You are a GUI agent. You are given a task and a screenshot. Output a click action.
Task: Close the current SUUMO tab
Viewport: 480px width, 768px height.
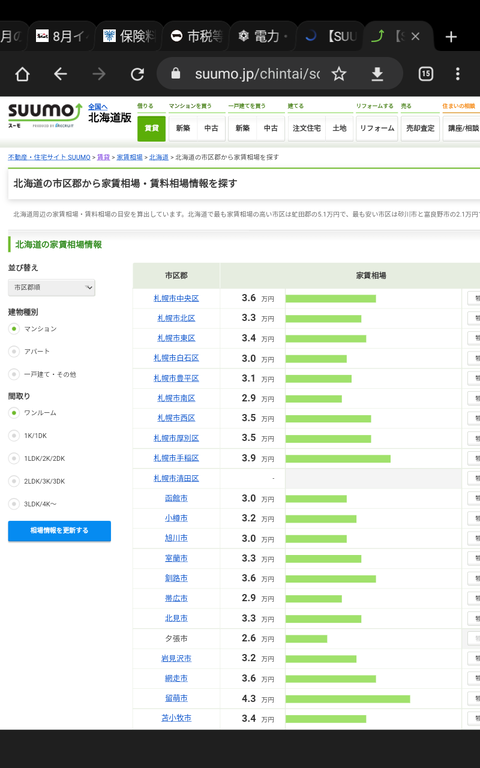(415, 36)
